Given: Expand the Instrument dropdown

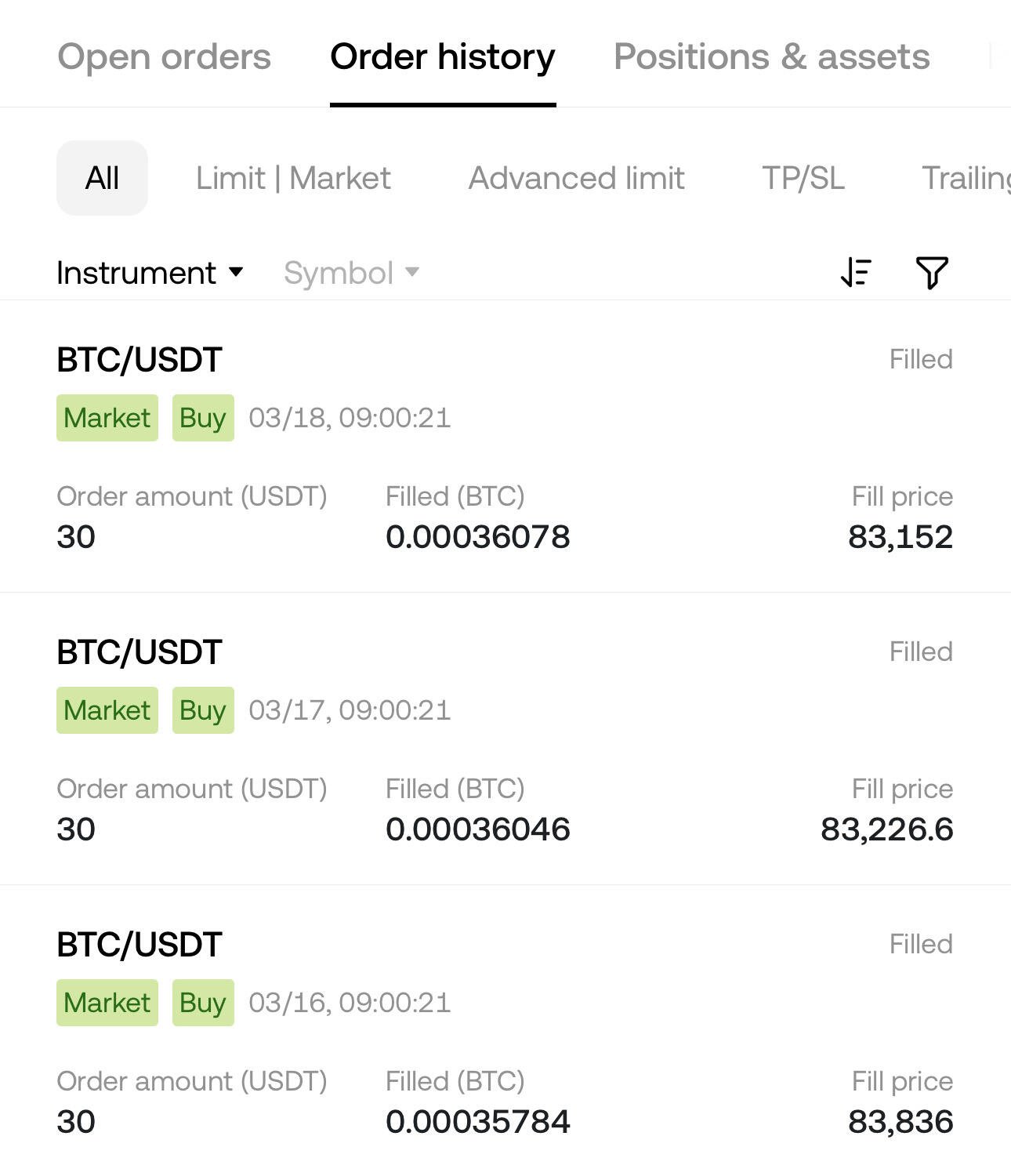Looking at the screenshot, I should click(150, 273).
